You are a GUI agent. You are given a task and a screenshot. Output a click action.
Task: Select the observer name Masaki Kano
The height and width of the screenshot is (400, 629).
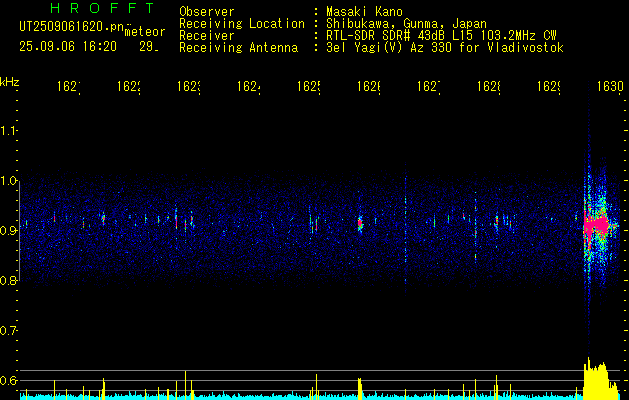pos(364,11)
